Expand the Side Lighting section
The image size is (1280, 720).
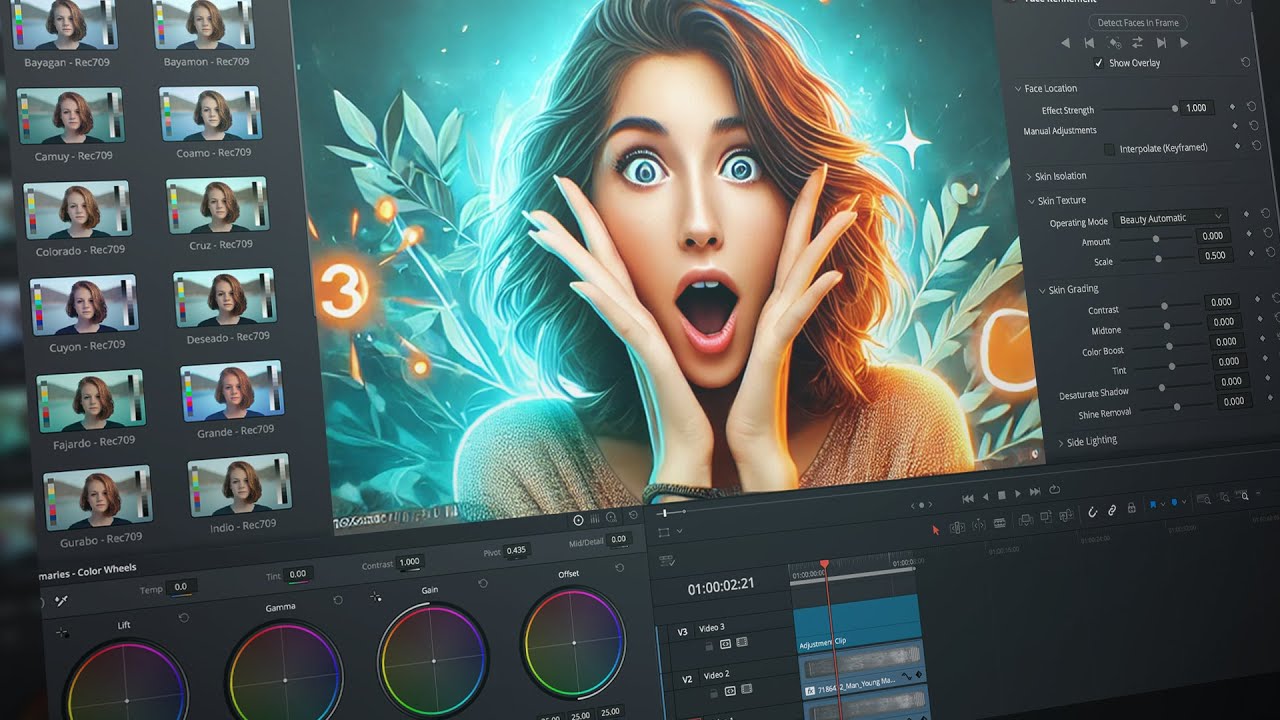[1061, 443]
